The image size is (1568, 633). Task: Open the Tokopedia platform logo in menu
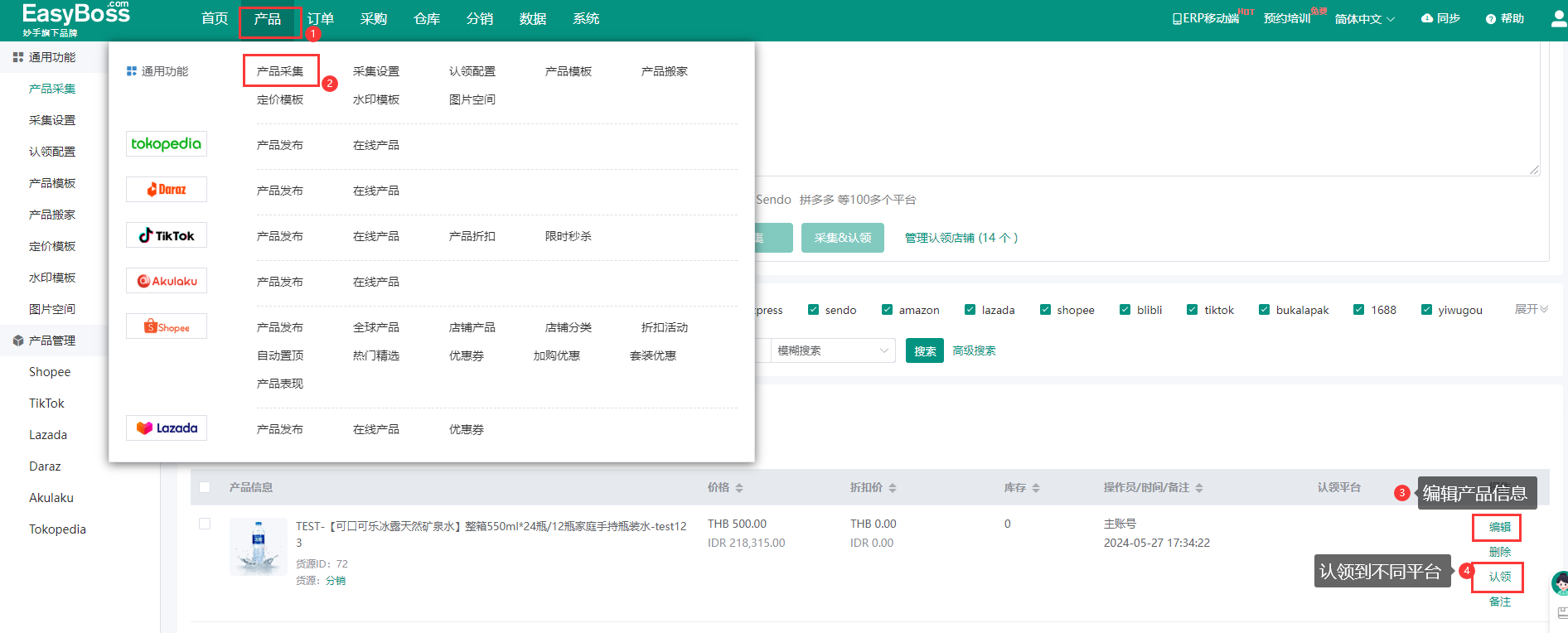click(167, 143)
